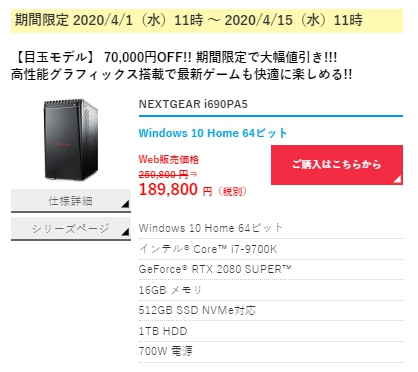The image size is (418, 372).
Task: Click the NEXTGEAR tower PC product image
Action: [71, 139]
